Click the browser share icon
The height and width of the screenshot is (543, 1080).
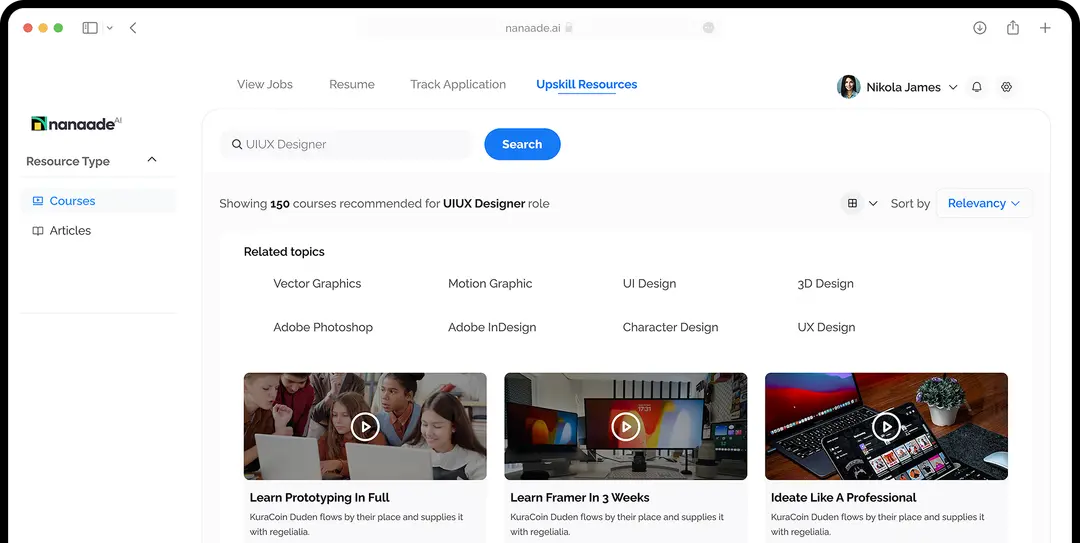click(1013, 28)
